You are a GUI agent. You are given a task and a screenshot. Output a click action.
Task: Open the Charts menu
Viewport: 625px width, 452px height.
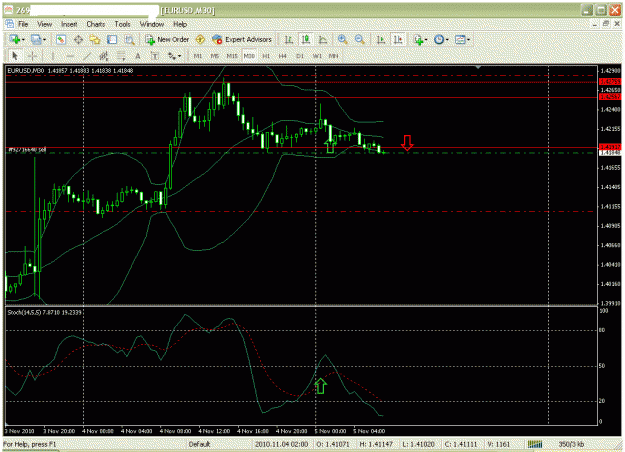pyautogui.click(x=96, y=24)
